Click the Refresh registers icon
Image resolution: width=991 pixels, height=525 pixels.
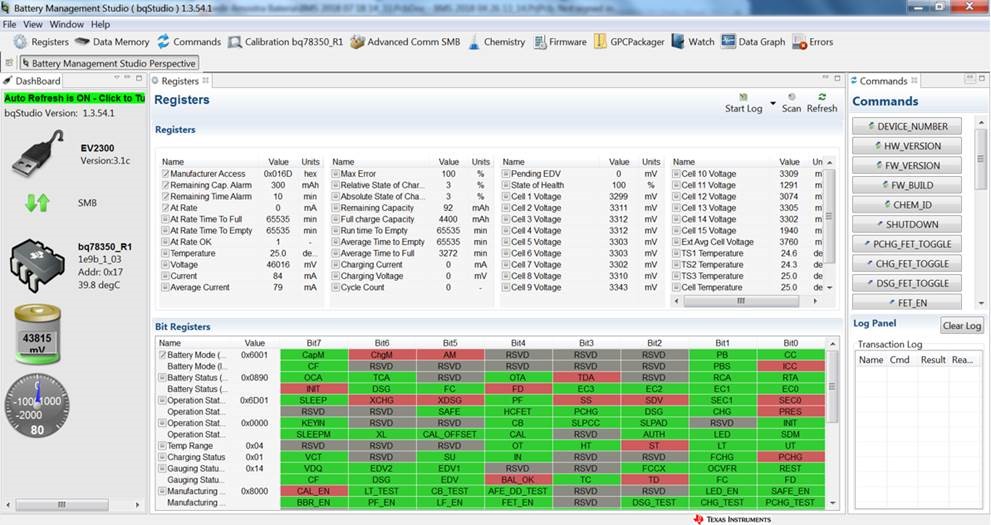coord(822,97)
